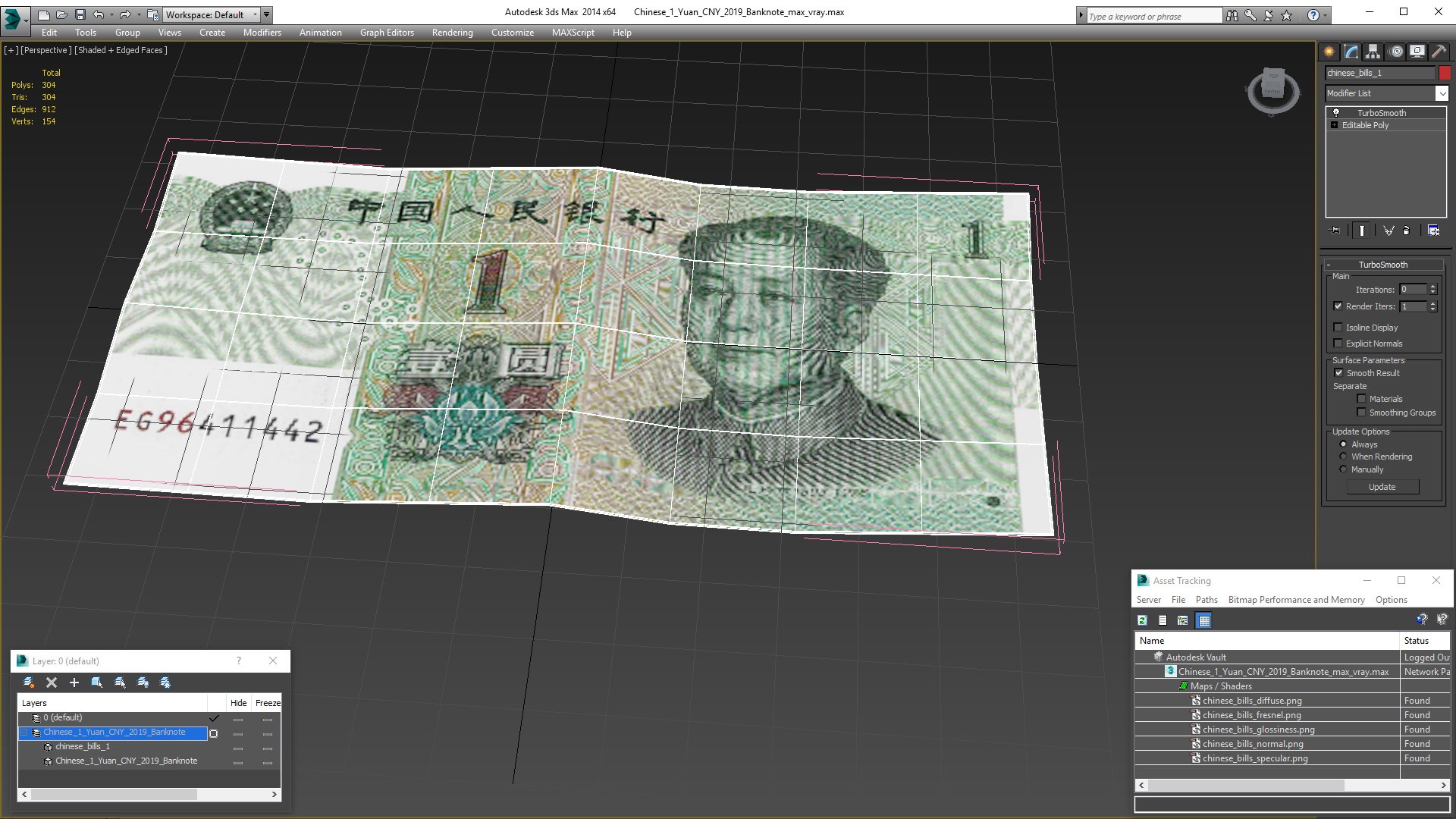1456x819 pixels.
Task: Click the New Scene icon
Action: (43, 14)
